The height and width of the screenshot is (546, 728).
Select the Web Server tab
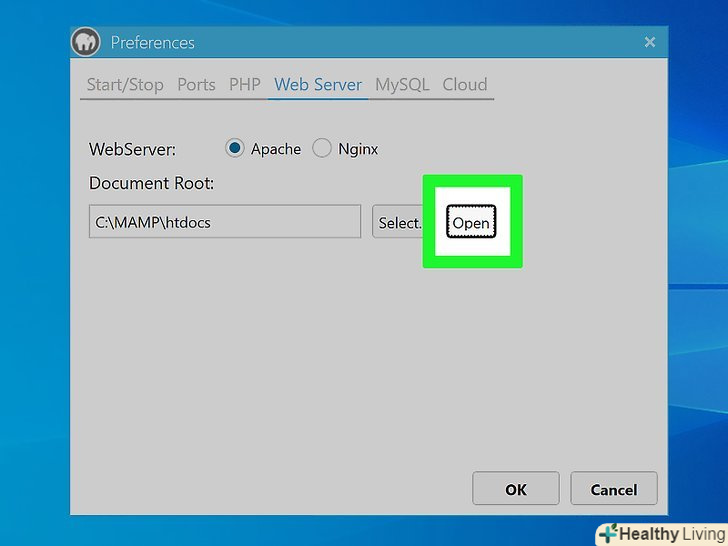point(318,84)
